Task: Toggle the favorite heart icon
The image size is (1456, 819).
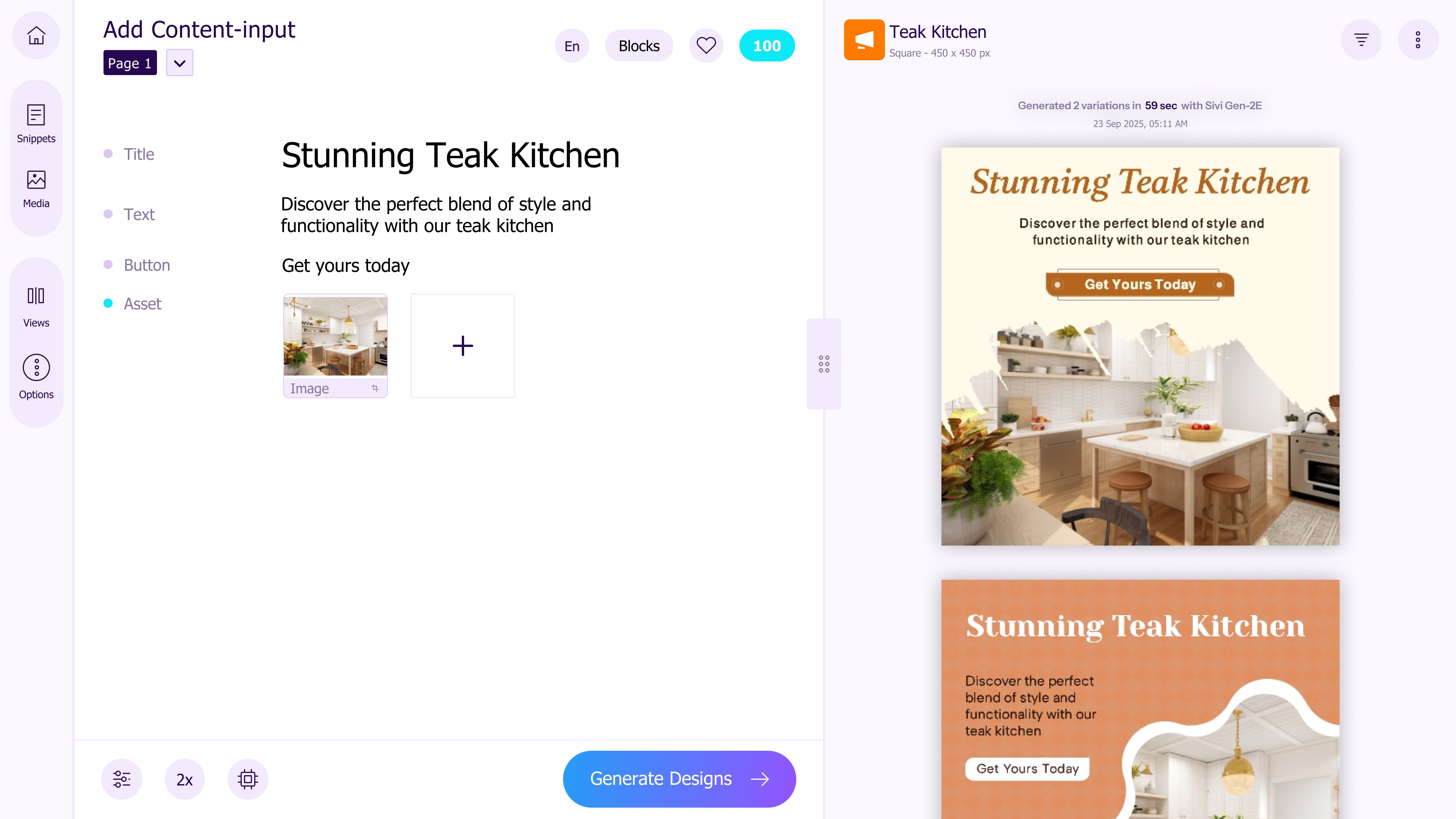Action: (x=706, y=45)
